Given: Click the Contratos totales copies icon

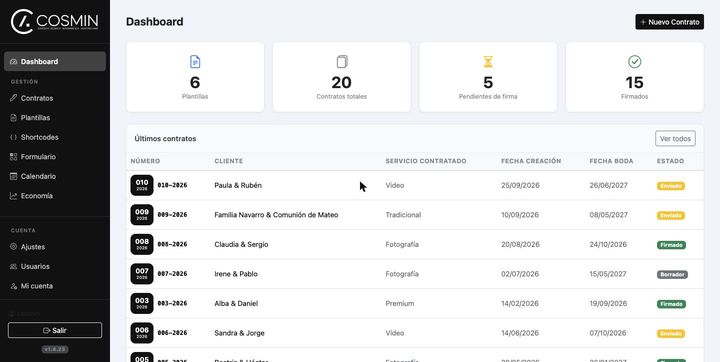Looking at the screenshot, I should tap(342, 62).
